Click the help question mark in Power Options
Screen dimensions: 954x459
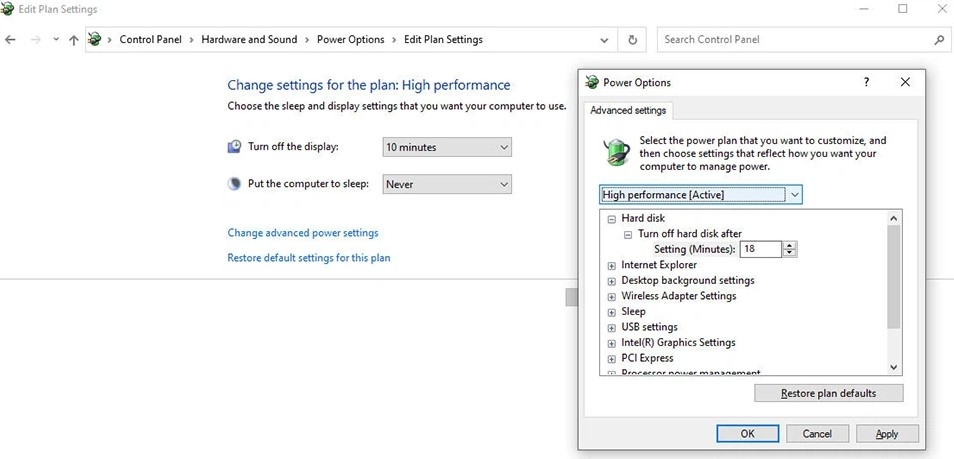866,82
